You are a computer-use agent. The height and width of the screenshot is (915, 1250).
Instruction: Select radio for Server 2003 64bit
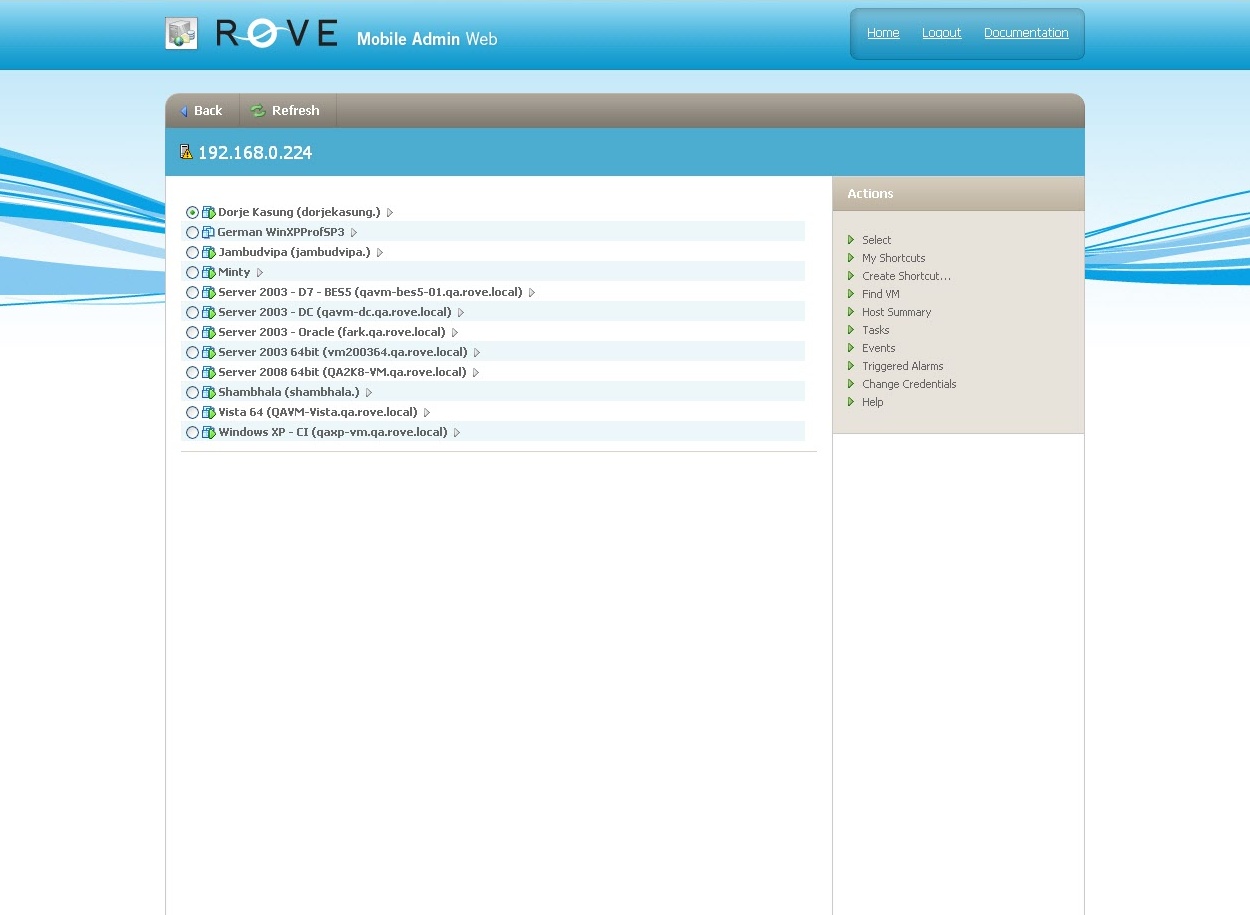tap(192, 352)
